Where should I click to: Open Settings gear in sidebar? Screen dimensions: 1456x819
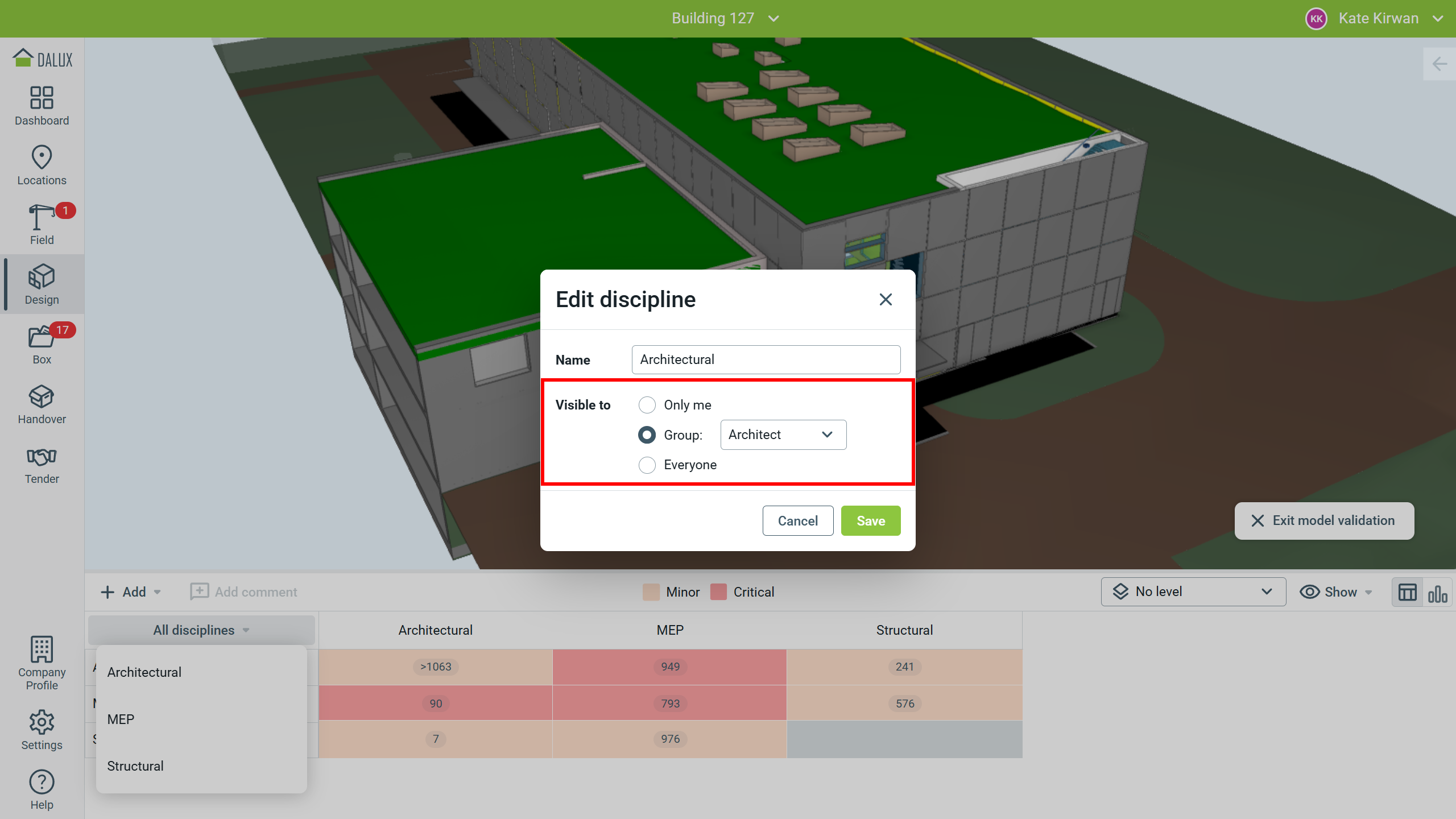pyautogui.click(x=42, y=730)
